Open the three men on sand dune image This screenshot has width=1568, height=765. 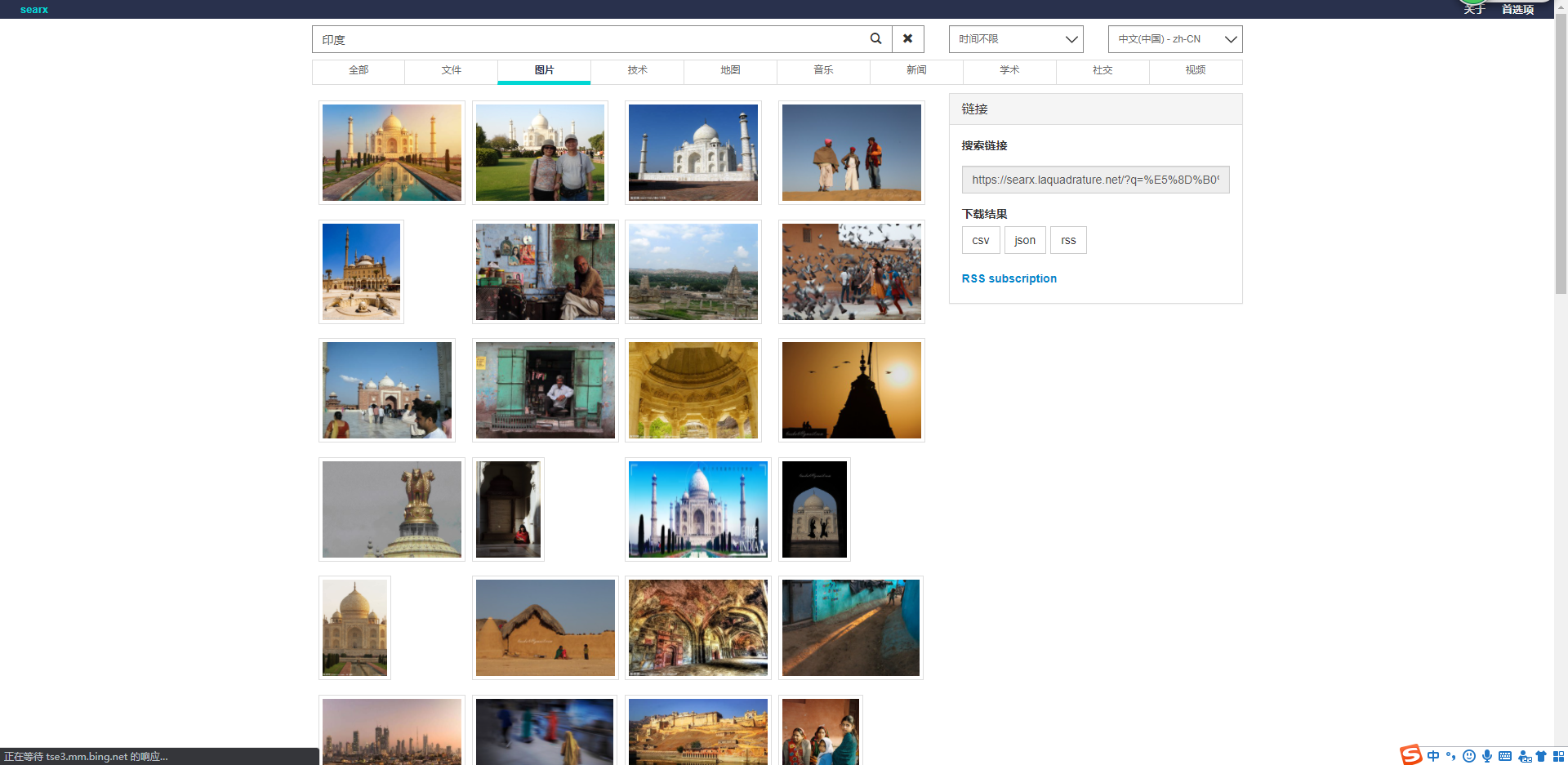pyautogui.click(x=852, y=153)
